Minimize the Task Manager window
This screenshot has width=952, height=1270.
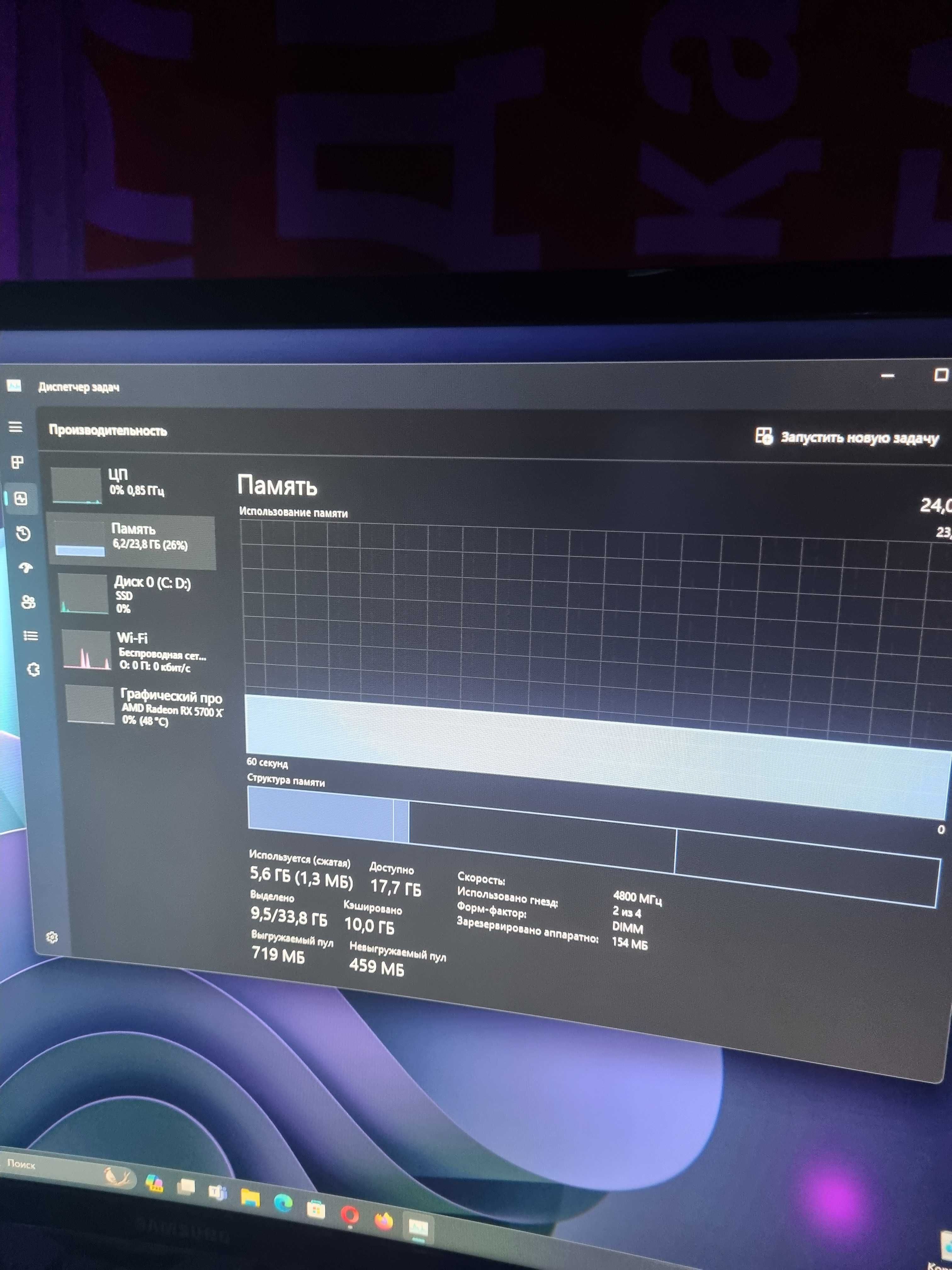point(888,375)
